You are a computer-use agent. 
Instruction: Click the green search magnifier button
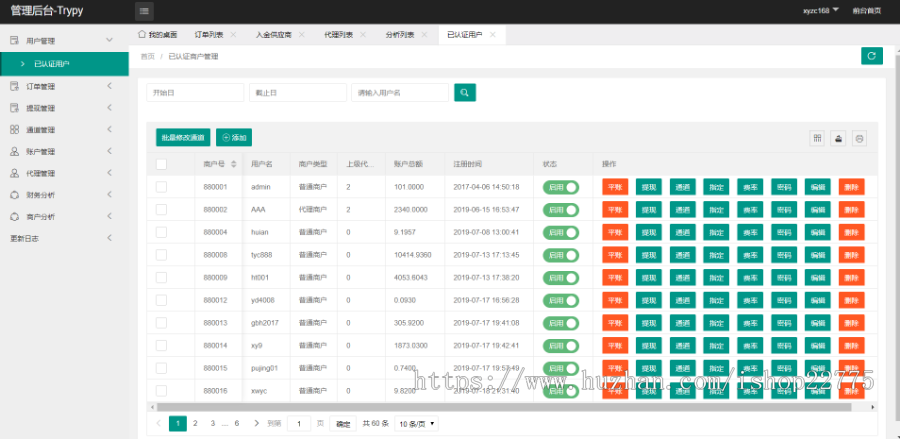[465, 92]
